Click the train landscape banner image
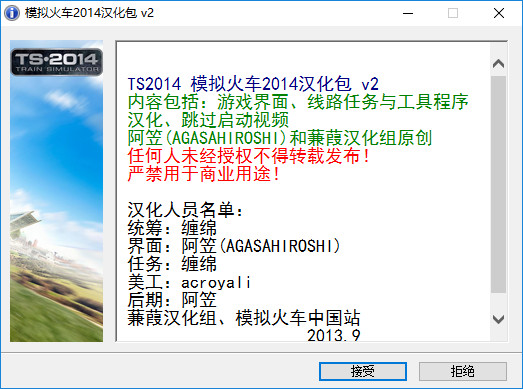The height and width of the screenshot is (389, 523). 56,191
